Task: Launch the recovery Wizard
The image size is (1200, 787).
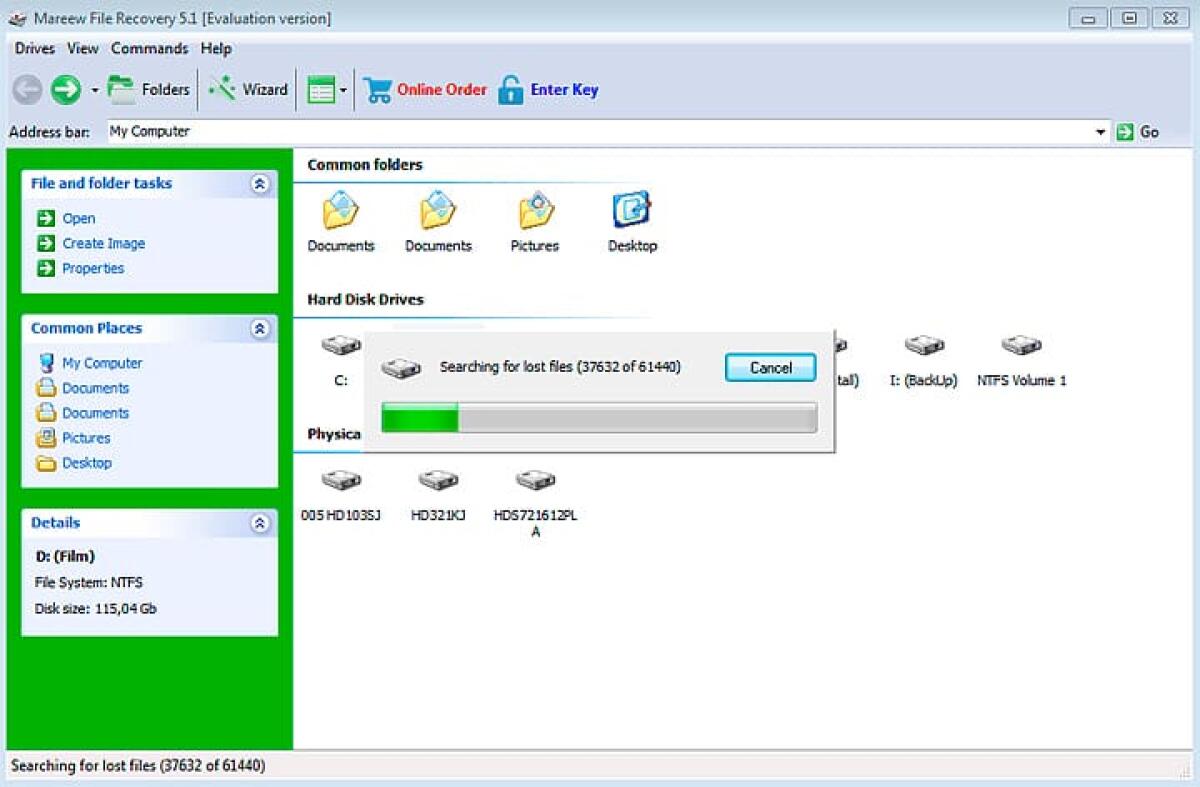Action: tap(247, 89)
